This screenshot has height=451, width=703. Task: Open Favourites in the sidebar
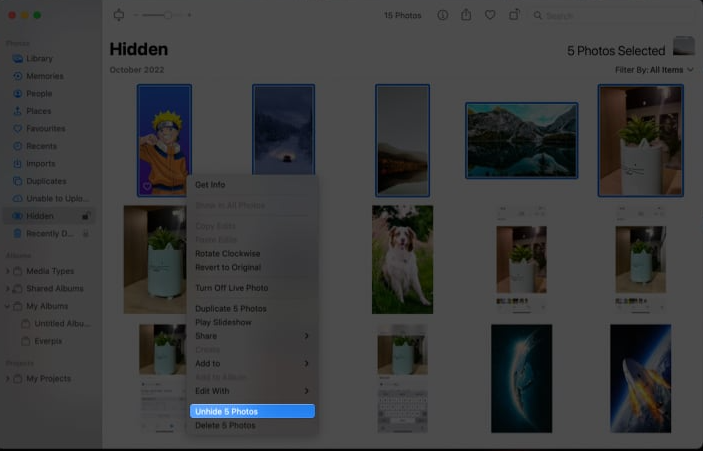point(49,129)
